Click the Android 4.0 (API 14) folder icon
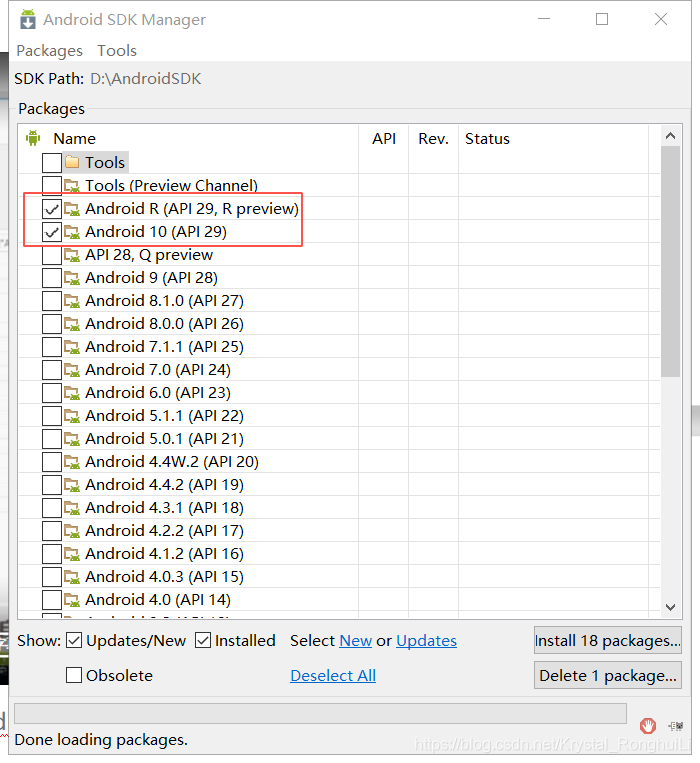Screen dimensions: 700x763 pyautogui.click(x=72, y=600)
